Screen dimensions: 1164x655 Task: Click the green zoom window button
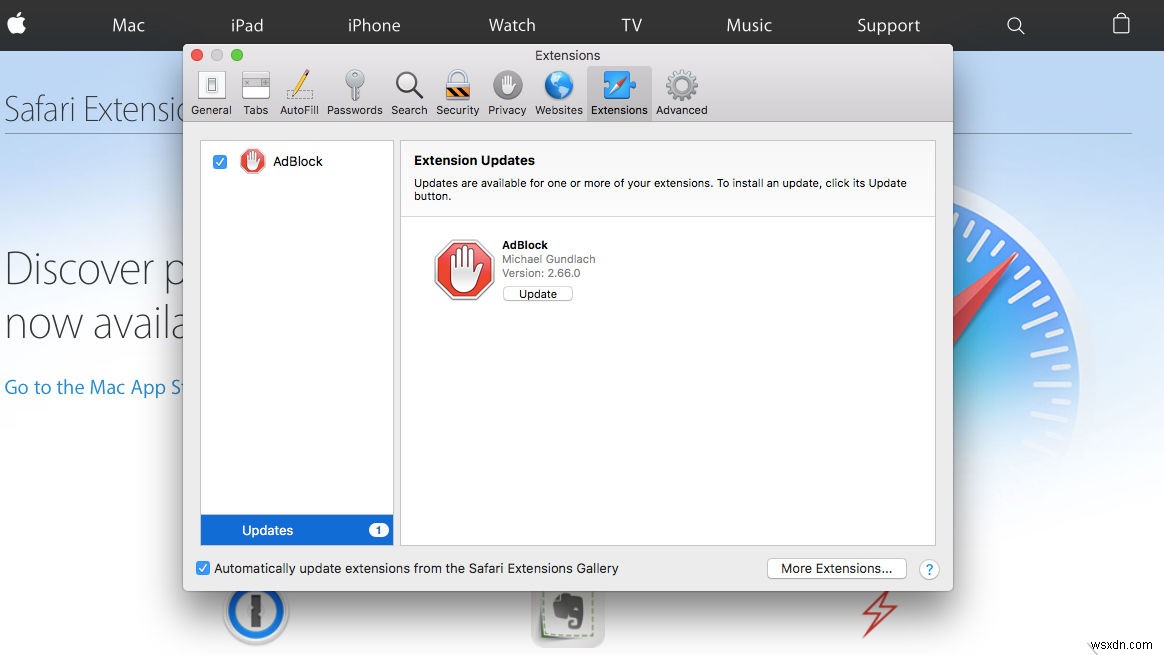(x=237, y=55)
